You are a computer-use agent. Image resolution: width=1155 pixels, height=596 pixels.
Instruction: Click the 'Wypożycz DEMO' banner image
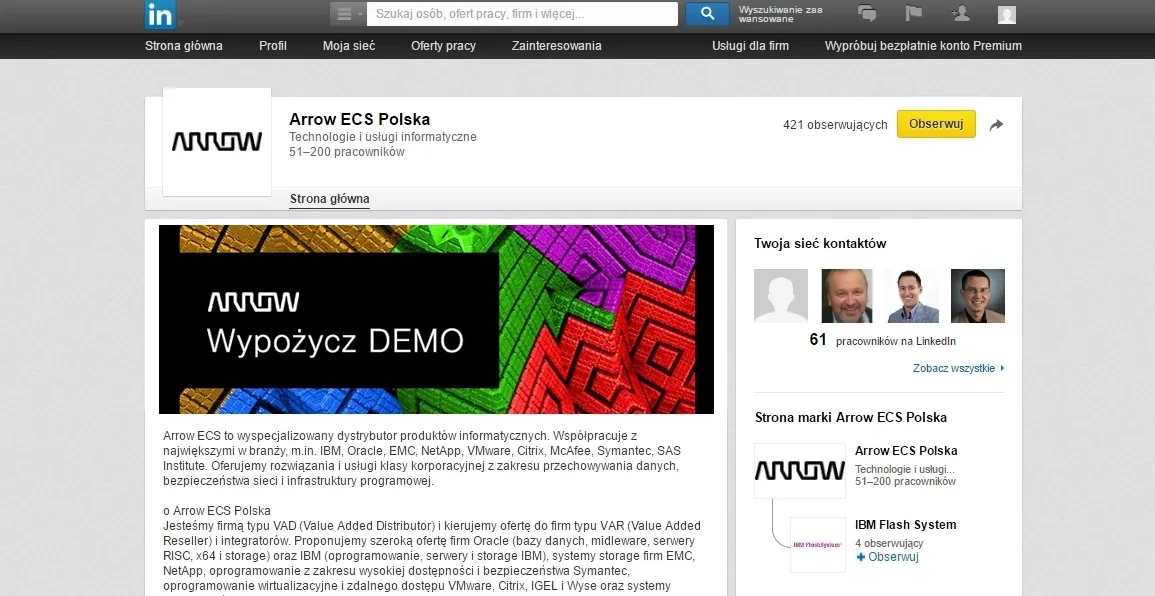pos(436,320)
